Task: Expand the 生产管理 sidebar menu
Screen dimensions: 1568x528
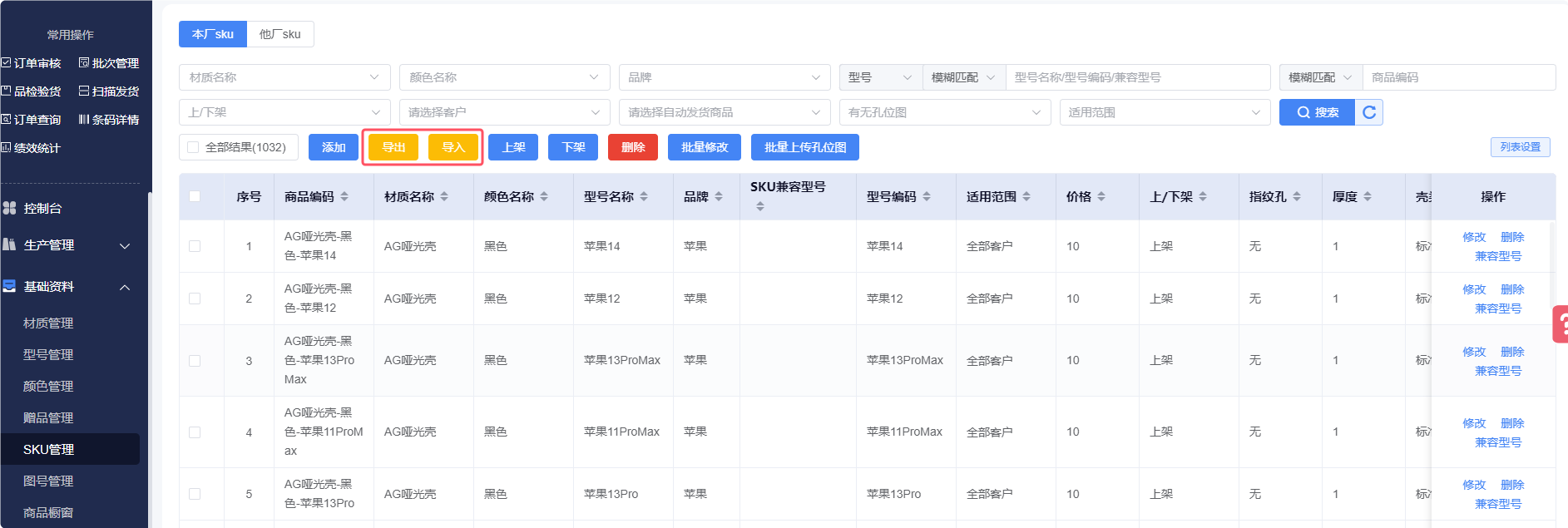Action: (x=67, y=245)
